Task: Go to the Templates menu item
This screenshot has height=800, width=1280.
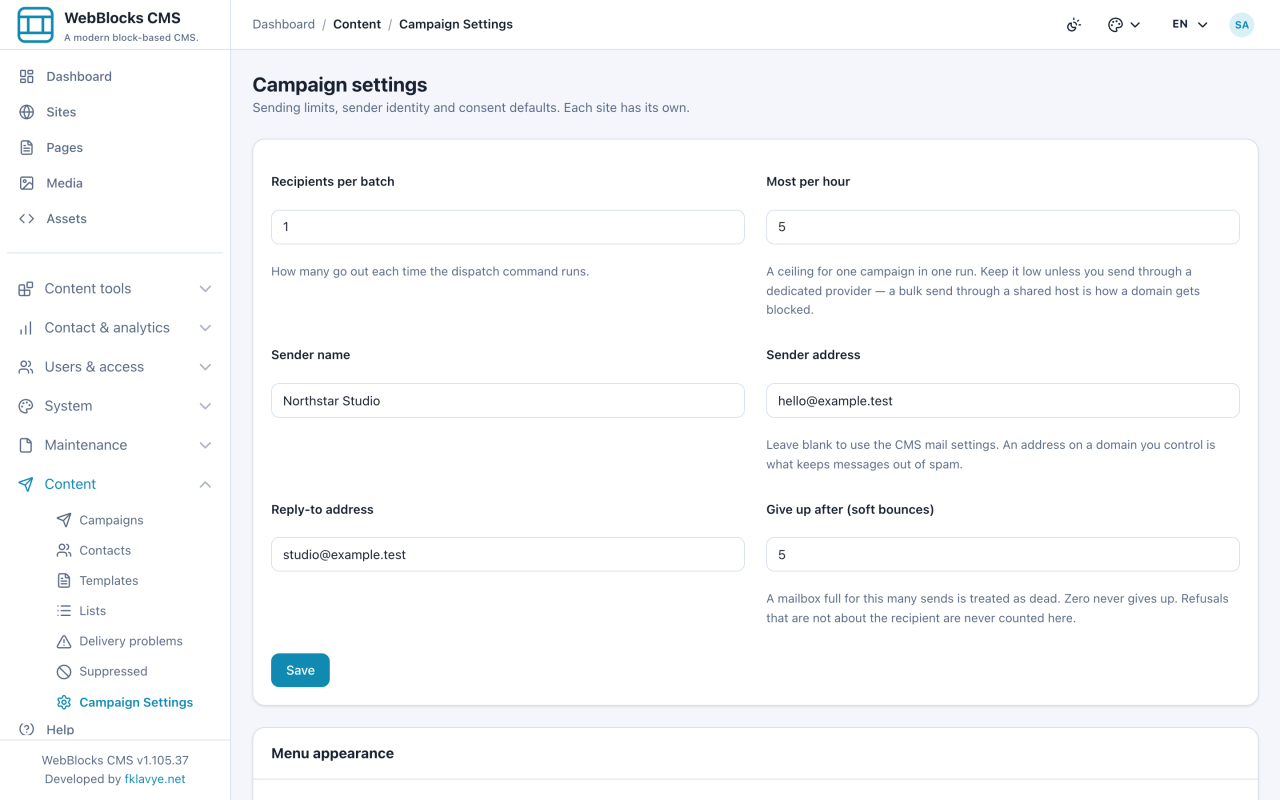Action: 135,580
